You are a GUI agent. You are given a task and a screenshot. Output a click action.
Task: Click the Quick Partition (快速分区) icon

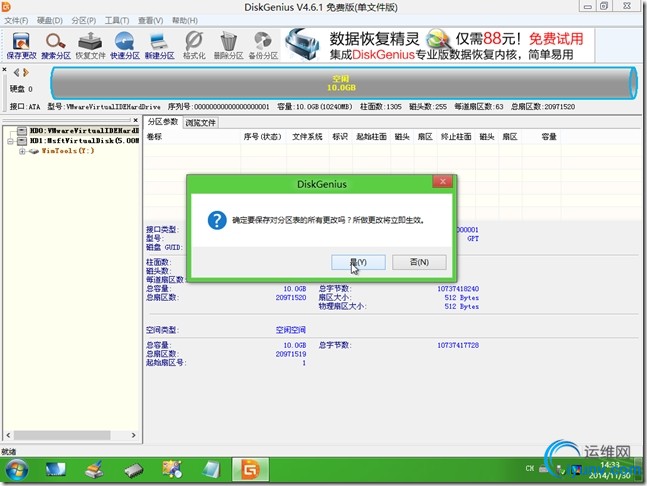pos(125,46)
